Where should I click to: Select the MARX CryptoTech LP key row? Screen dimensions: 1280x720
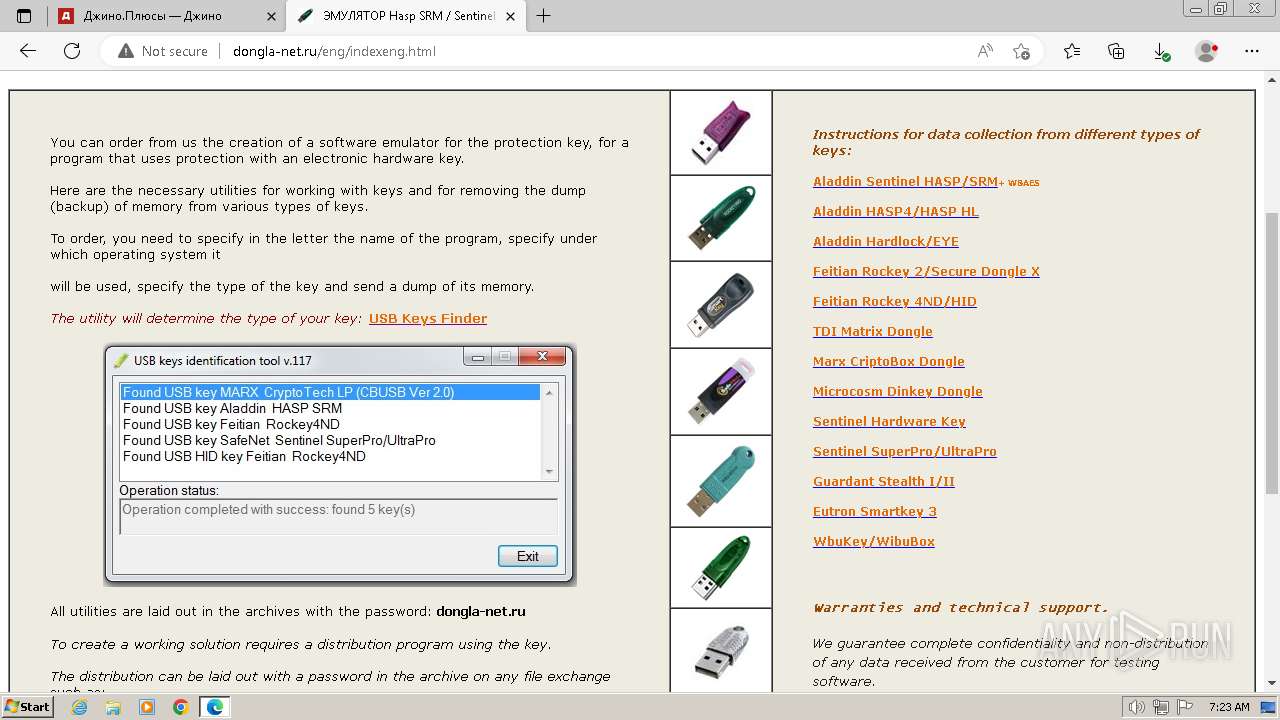[x=330, y=392]
